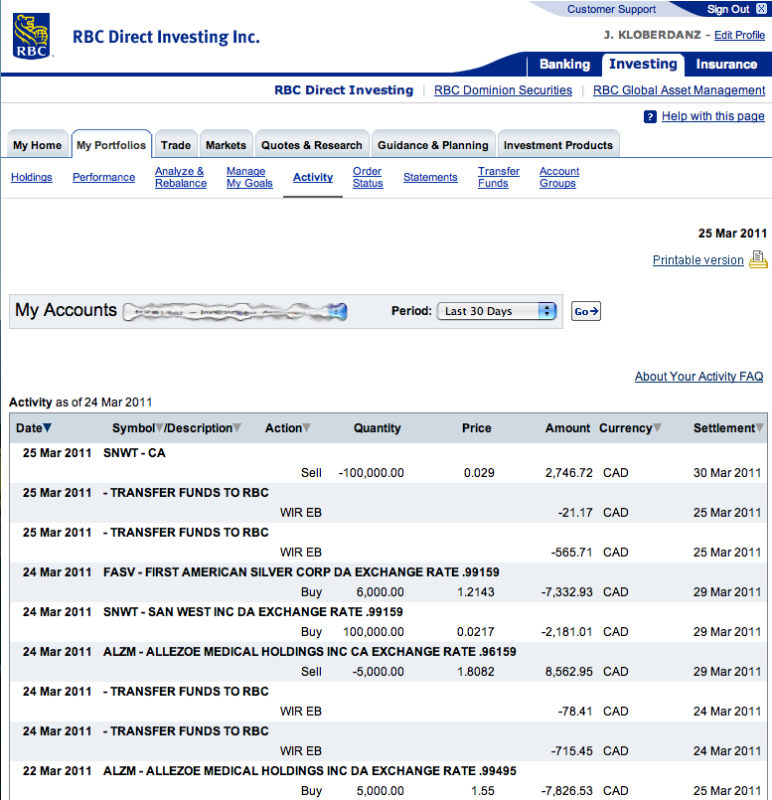Open the Guidance & Planning tab
This screenshot has height=800, width=772.
(x=433, y=145)
